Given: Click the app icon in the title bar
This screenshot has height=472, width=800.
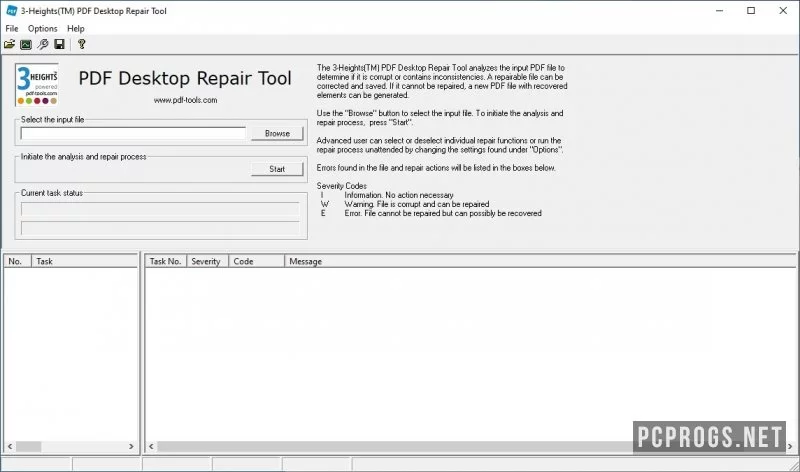Looking at the screenshot, I should tap(11, 11).
